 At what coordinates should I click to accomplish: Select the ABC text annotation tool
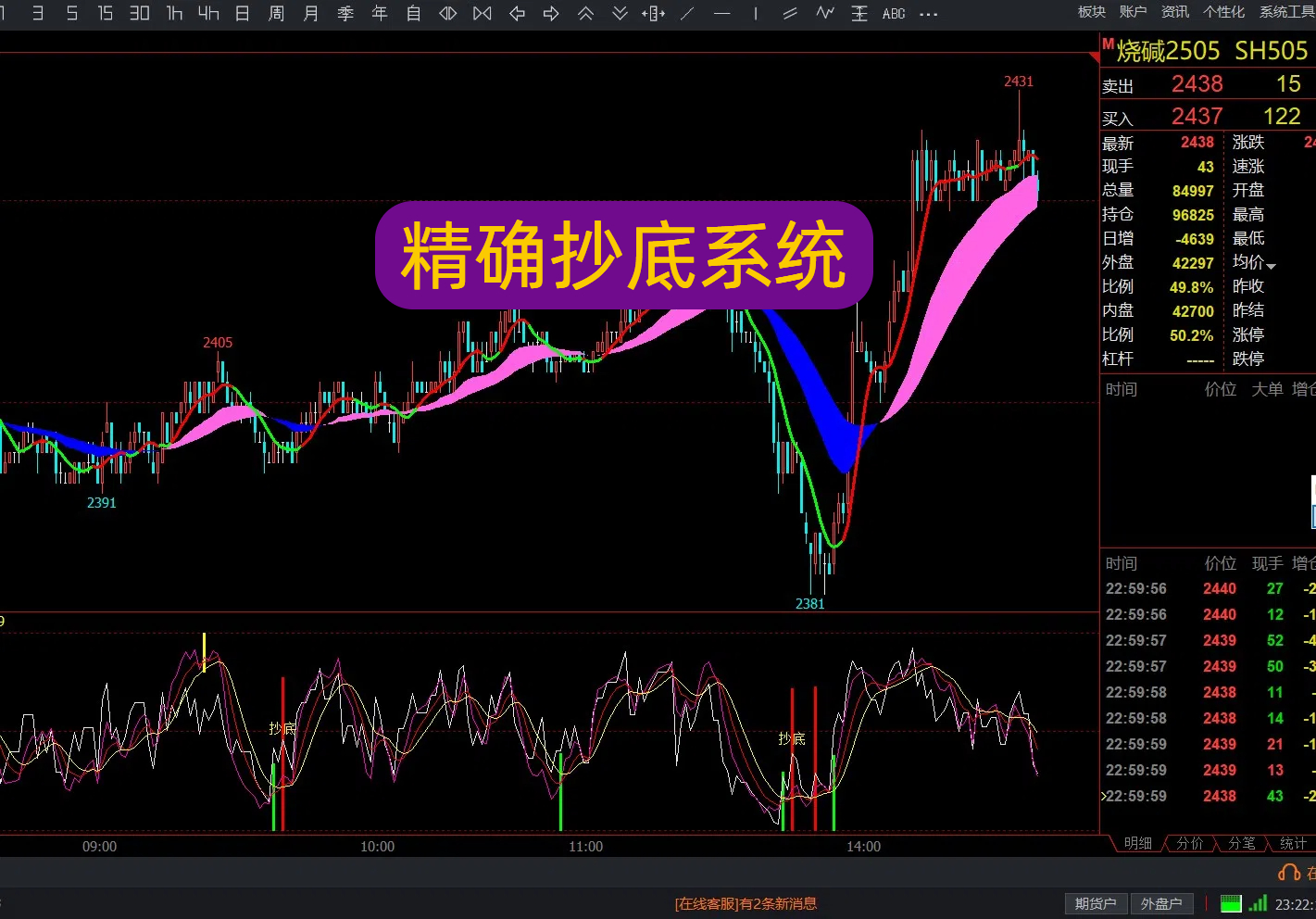894,13
